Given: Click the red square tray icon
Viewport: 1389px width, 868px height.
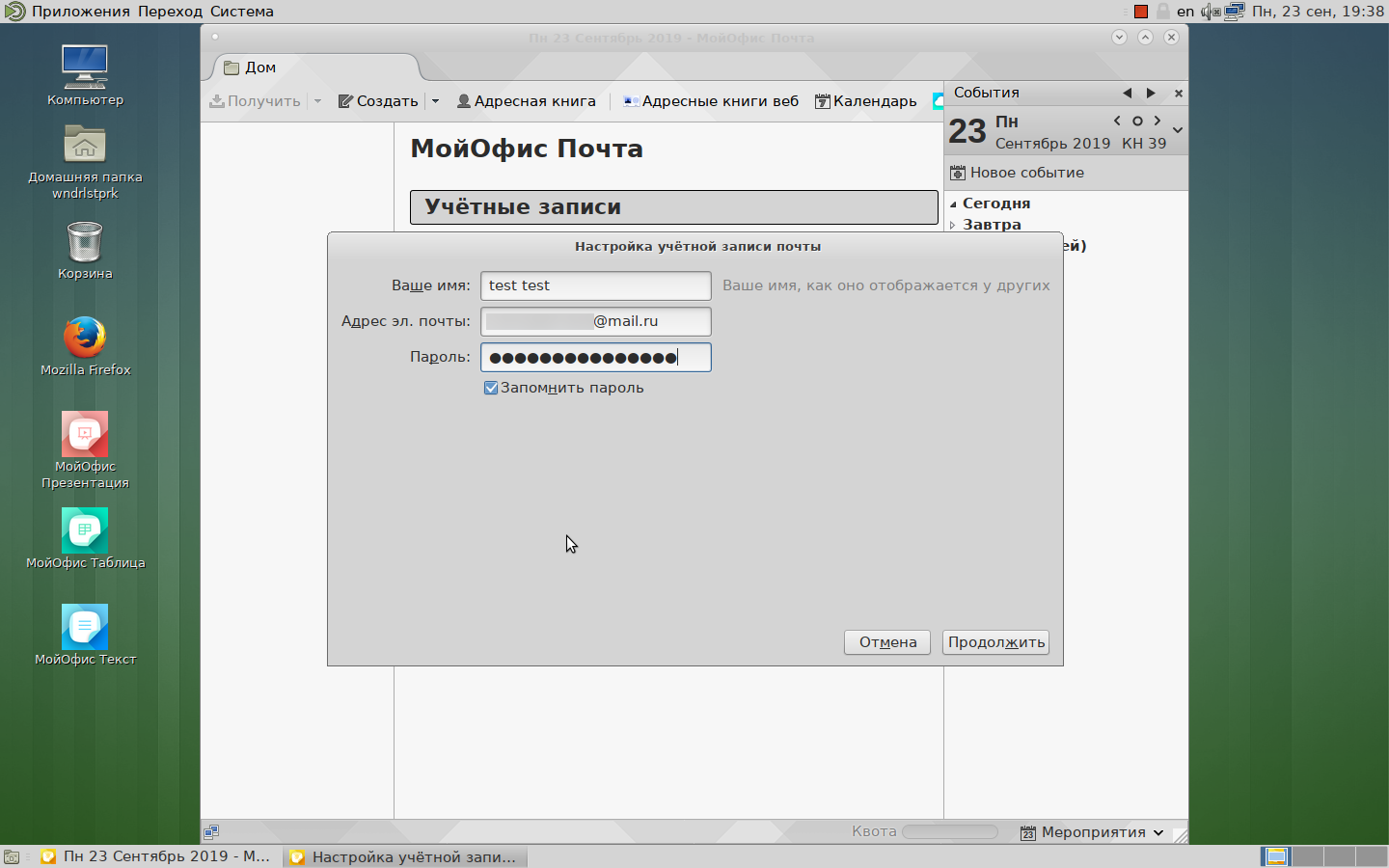Looking at the screenshot, I should point(1141,12).
